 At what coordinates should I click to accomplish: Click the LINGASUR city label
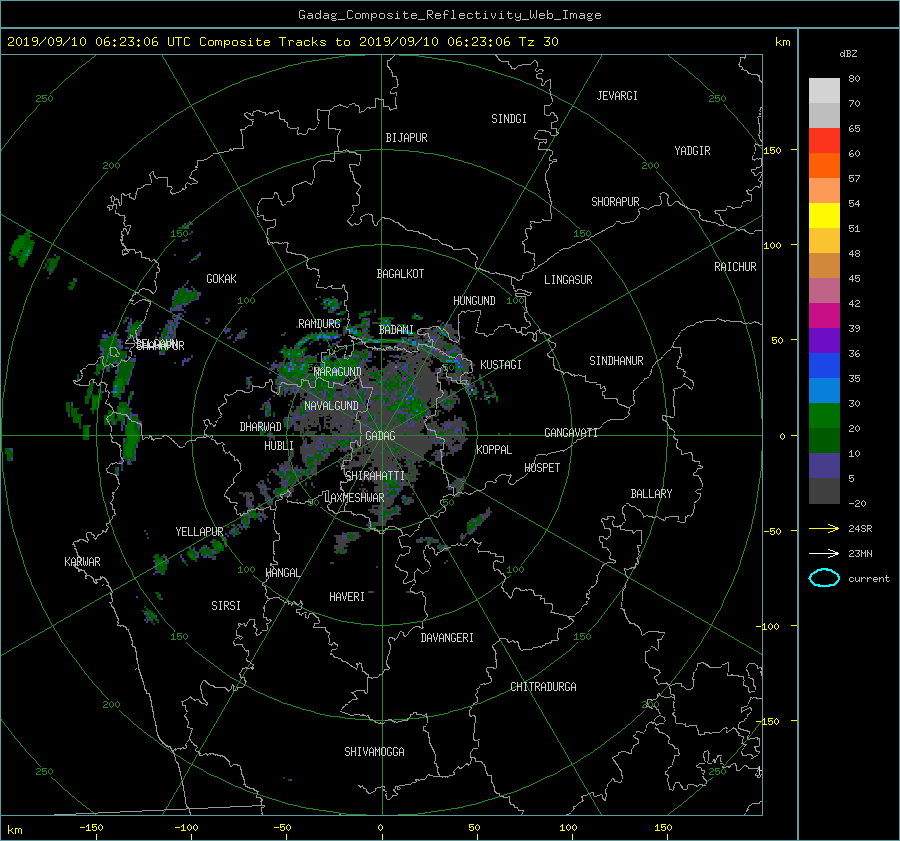[568, 280]
